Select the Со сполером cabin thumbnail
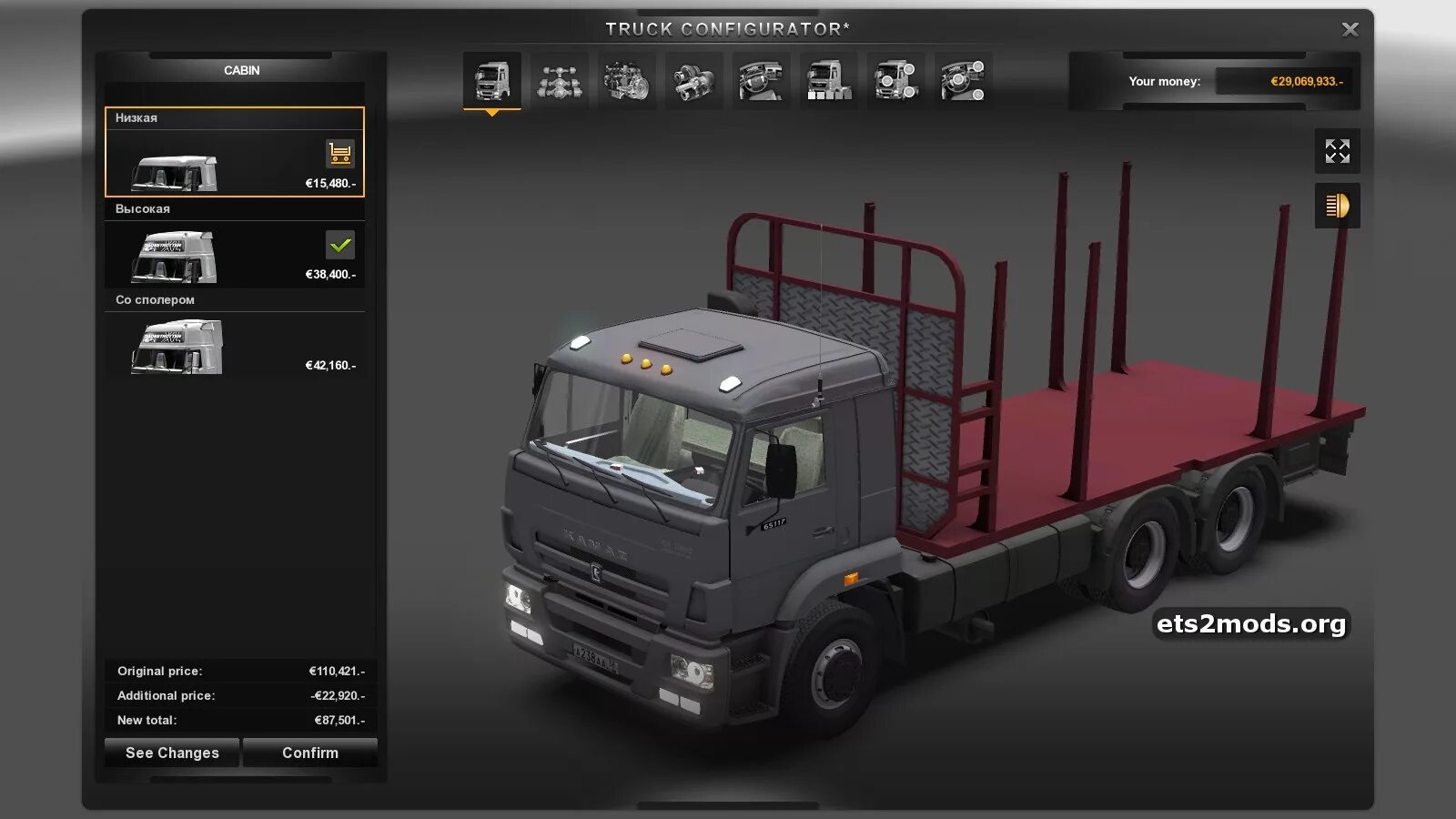The width and height of the screenshot is (1456, 819). coord(177,348)
